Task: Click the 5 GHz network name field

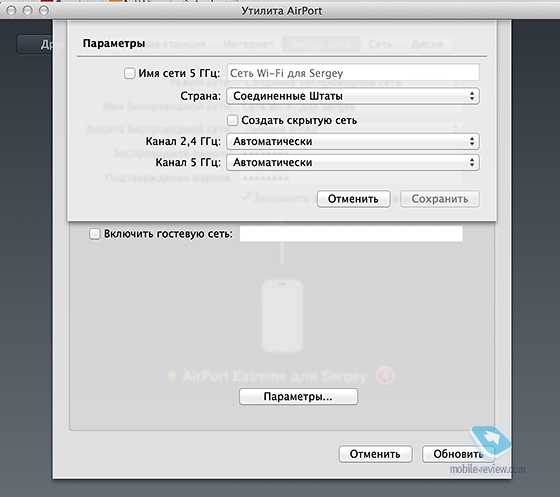Action: point(353,73)
